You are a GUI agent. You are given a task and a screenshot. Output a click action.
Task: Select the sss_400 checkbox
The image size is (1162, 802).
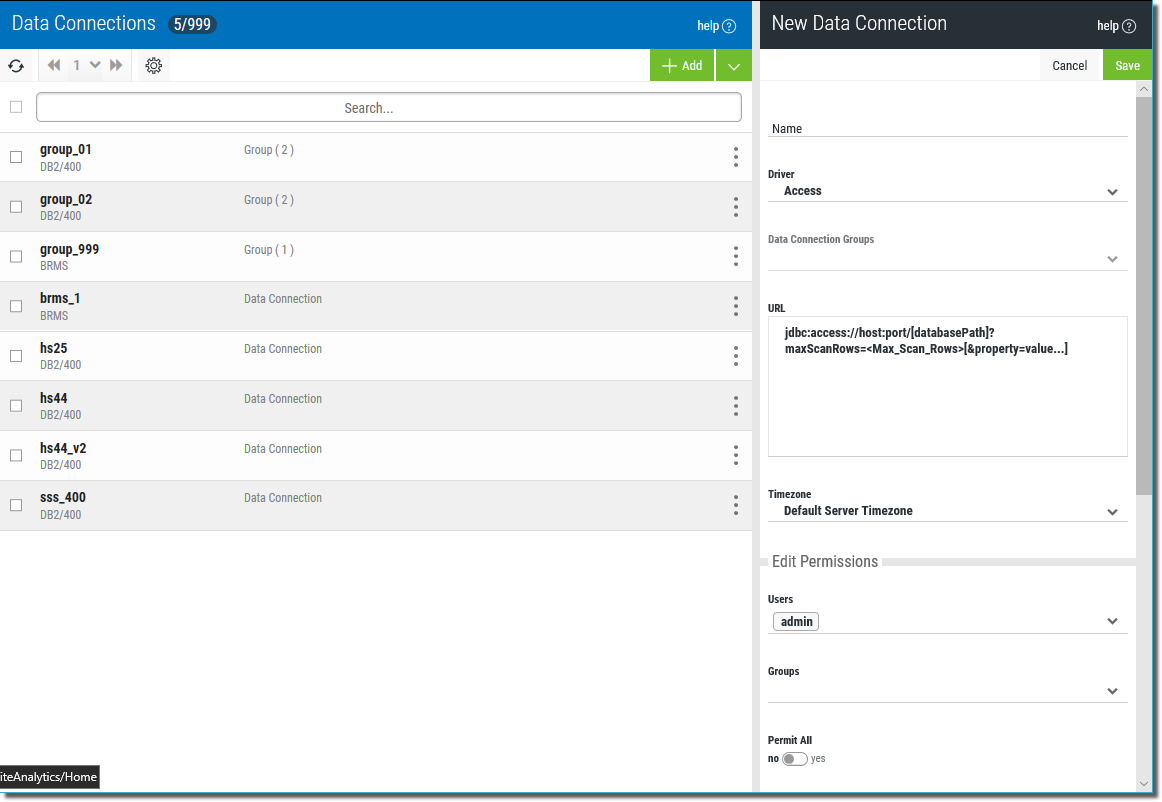coord(16,505)
